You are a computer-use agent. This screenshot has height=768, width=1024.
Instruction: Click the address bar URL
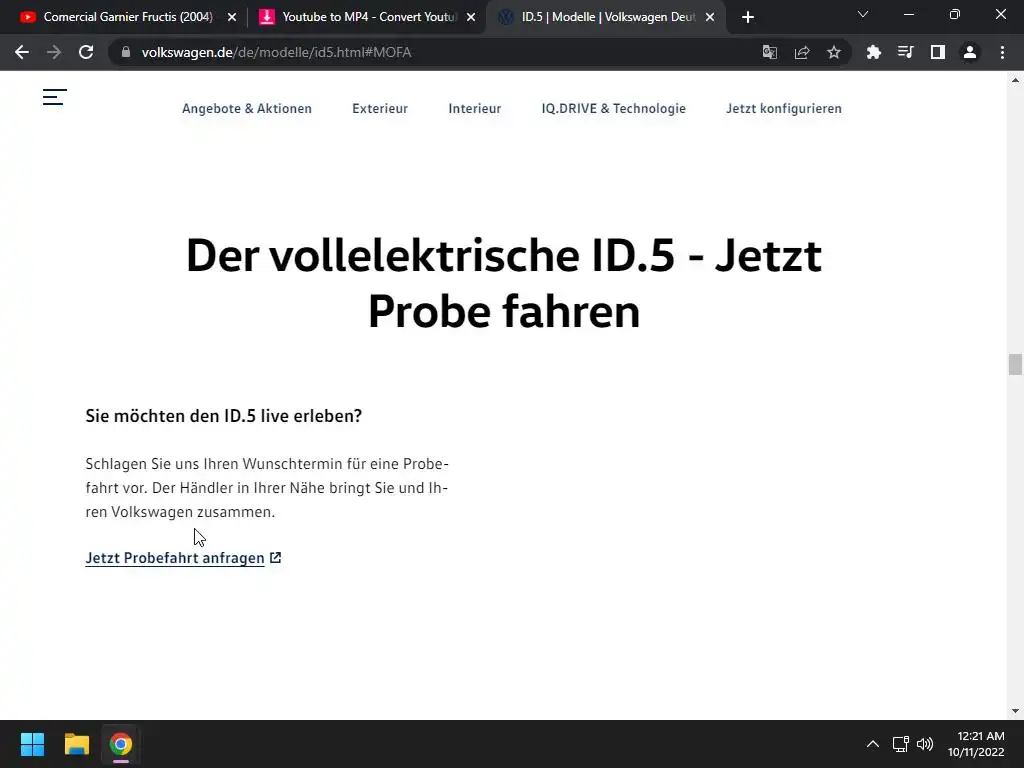click(276, 52)
